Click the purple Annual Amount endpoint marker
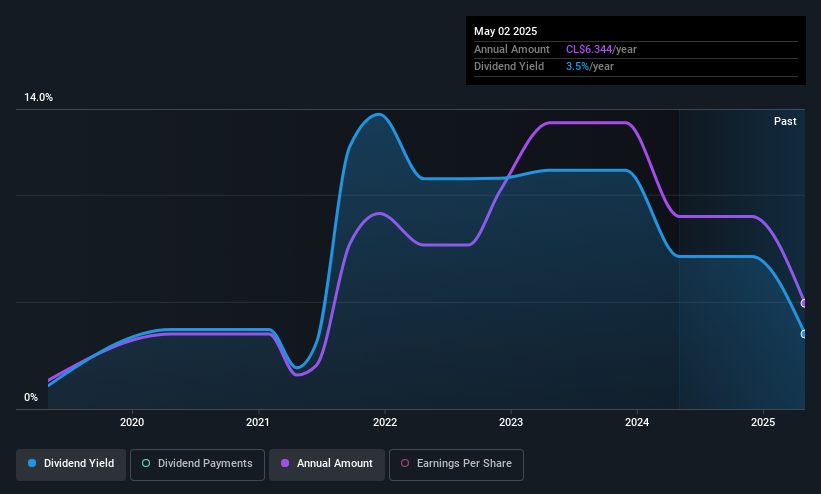The image size is (821, 494). [x=804, y=303]
